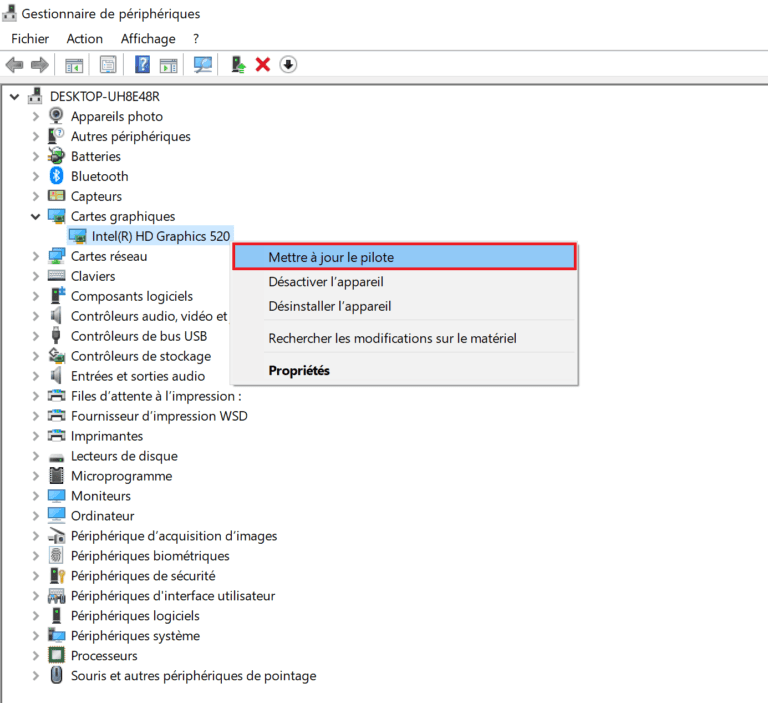Viewport: 768px width, 703px height.
Task: Expand the Périphériques système category
Action: (x=35, y=635)
